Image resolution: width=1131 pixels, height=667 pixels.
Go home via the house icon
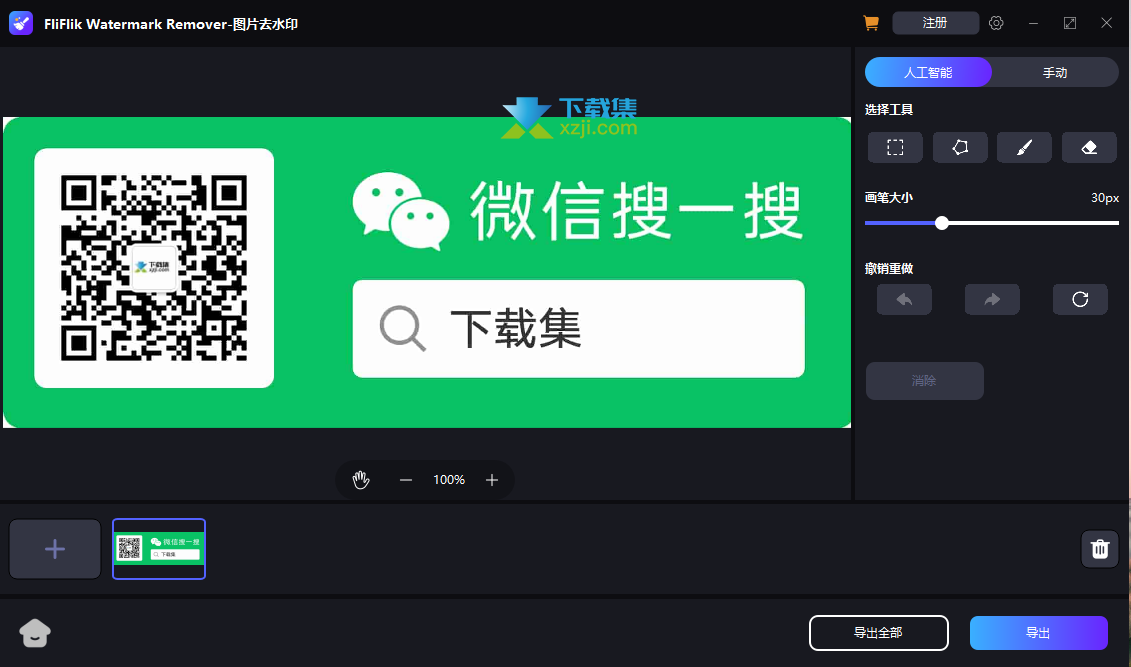(x=35, y=633)
